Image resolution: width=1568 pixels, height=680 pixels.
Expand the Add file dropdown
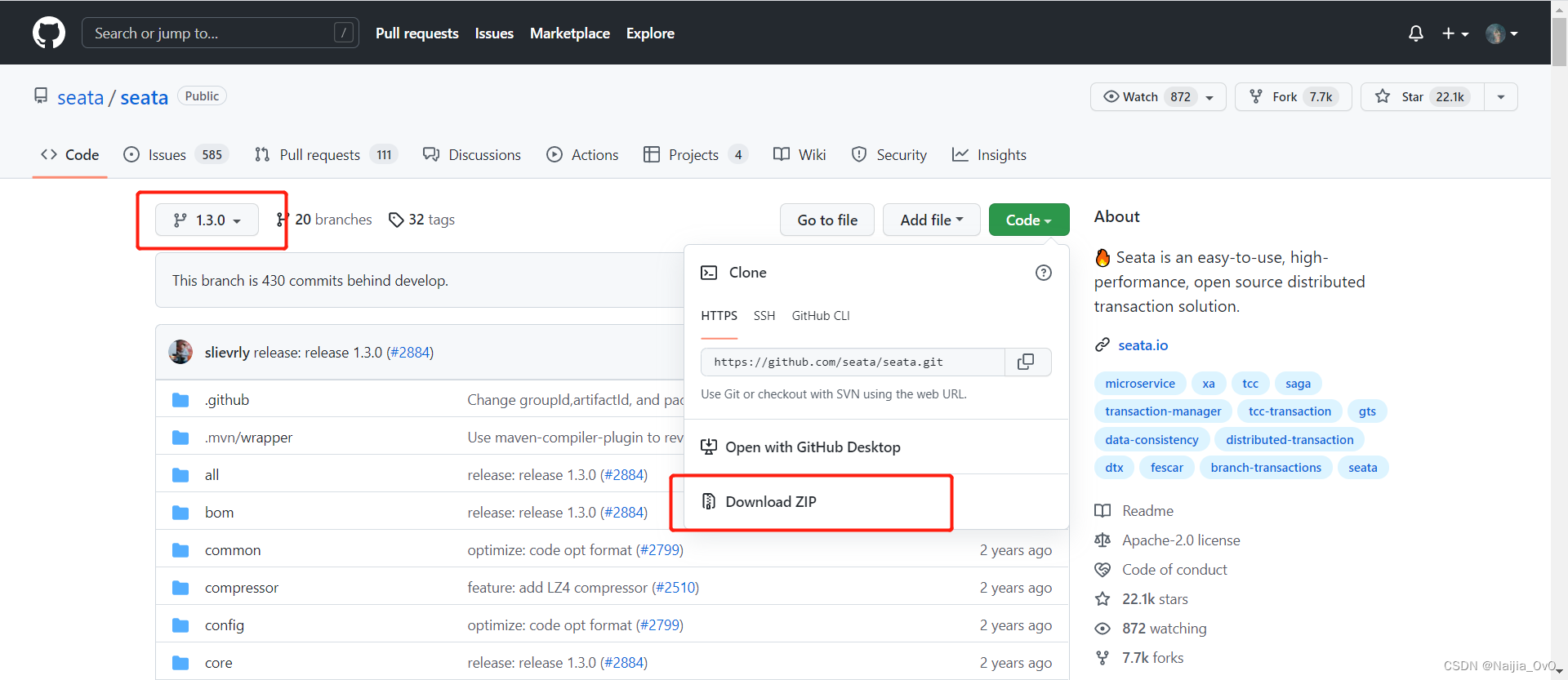click(932, 220)
